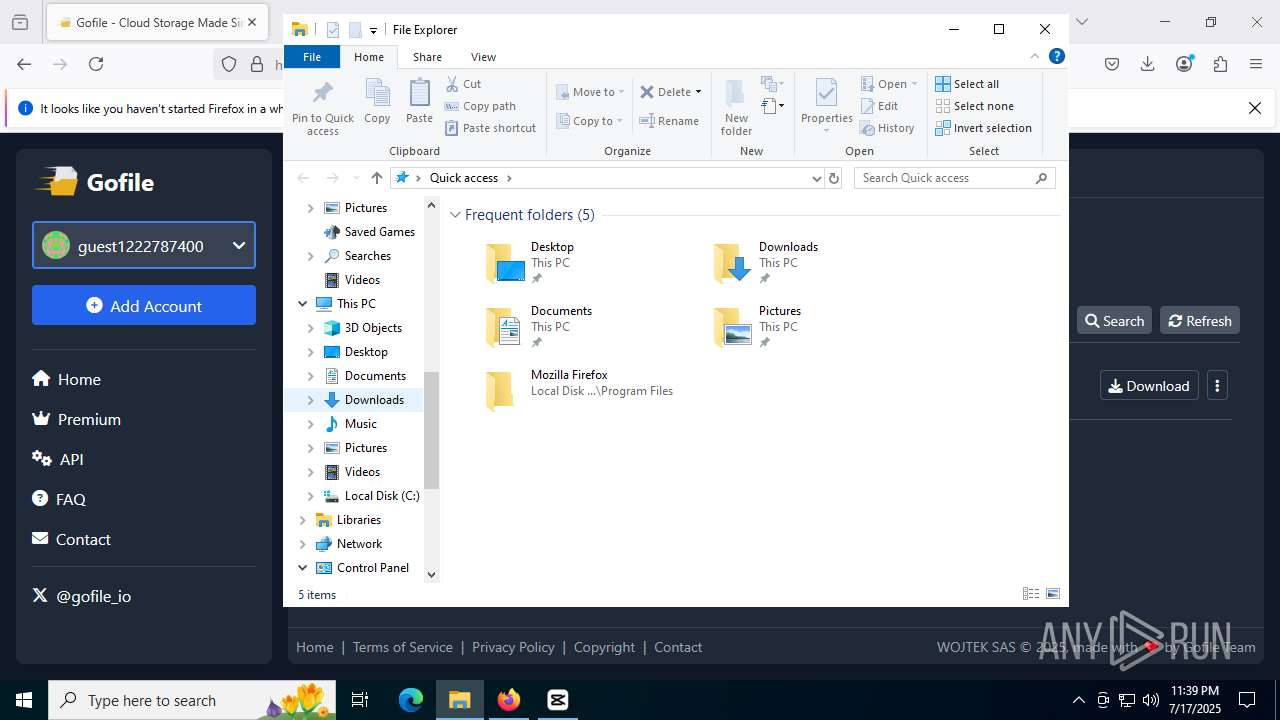The width and height of the screenshot is (1280, 720).
Task: Click the address bar refresh icon
Action: click(834, 178)
